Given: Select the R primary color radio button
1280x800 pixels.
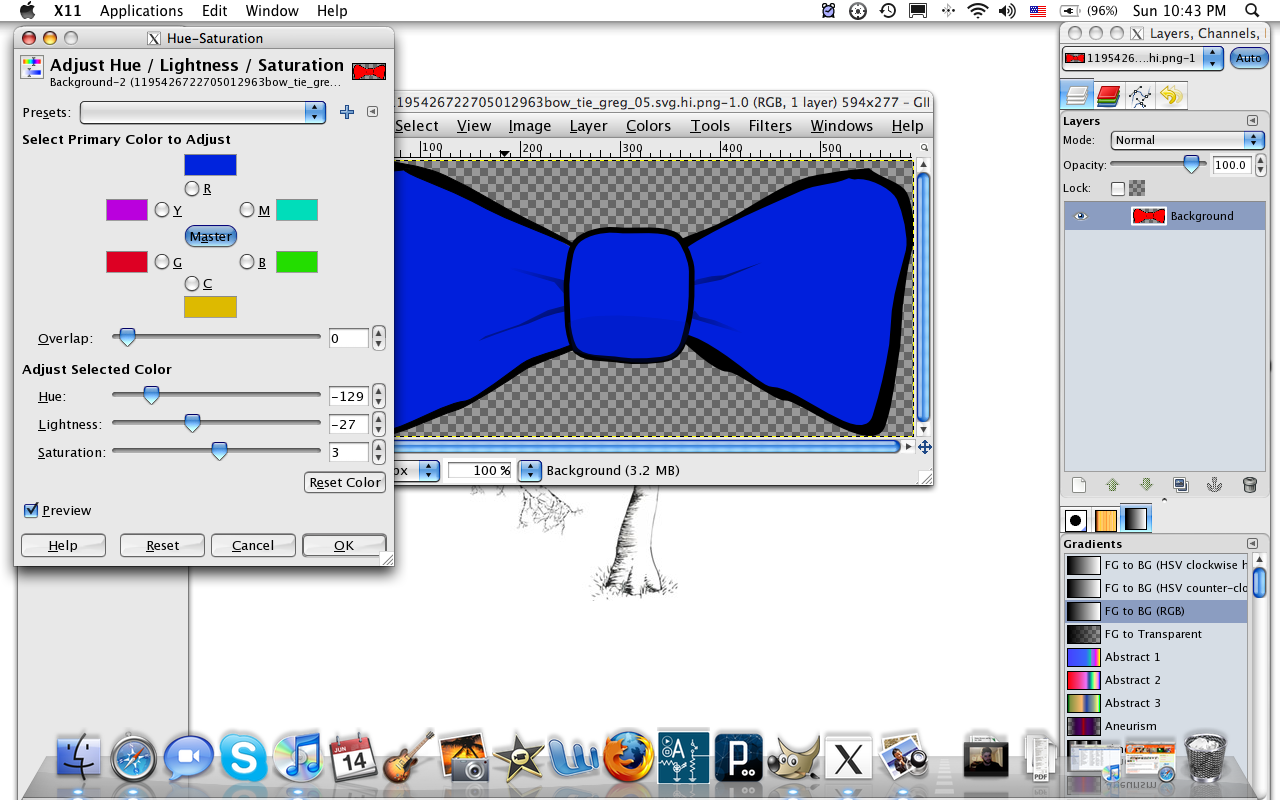Looking at the screenshot, I should pos(192,188).
